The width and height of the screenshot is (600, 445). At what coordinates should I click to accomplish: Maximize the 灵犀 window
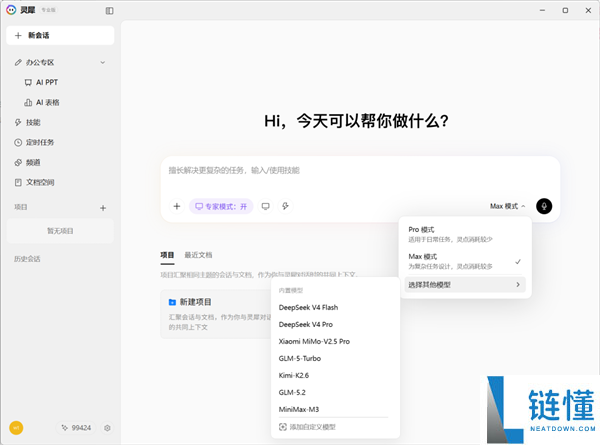pyautogui.click(x=565, y=10)
